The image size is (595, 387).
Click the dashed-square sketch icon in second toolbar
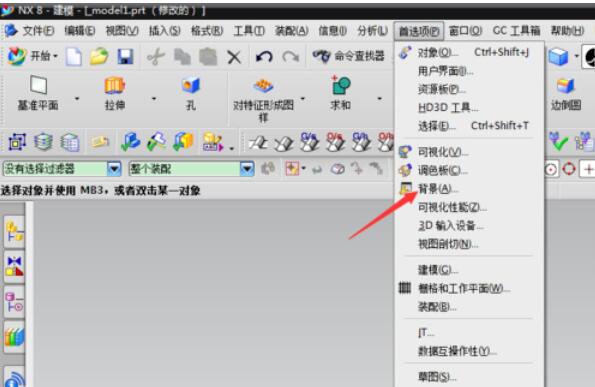pyautogui.click(x=17, y=142)
